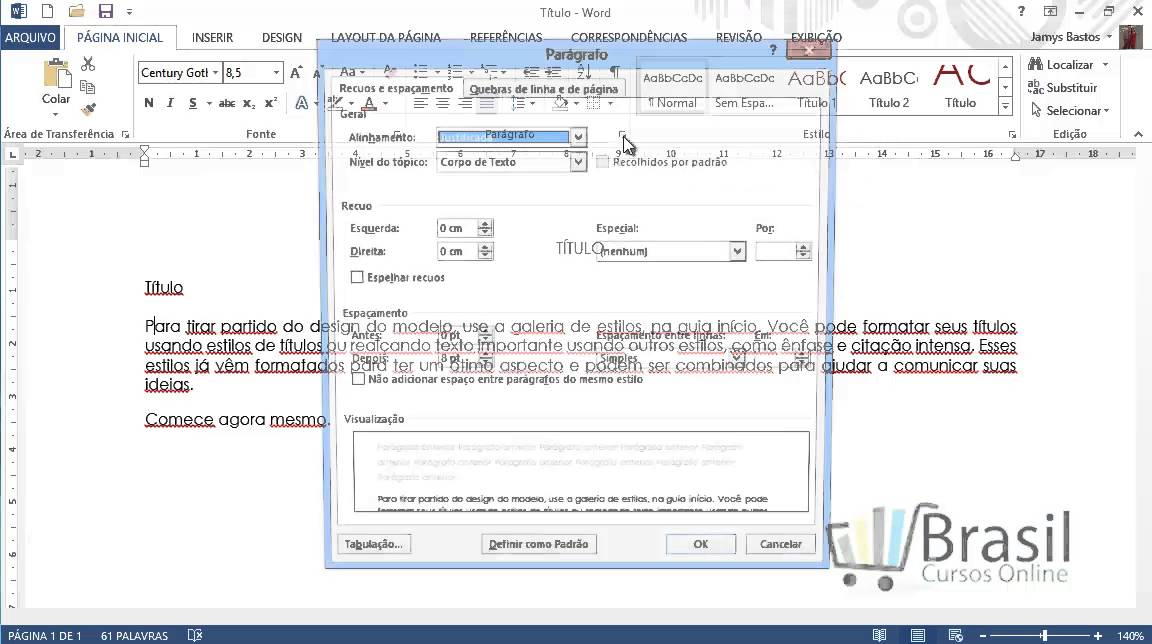Image resolution: width=1152 pixels, height=644 pixels.
Task: Click the open folder icon in quick access
Action: (x=76, y=11)
